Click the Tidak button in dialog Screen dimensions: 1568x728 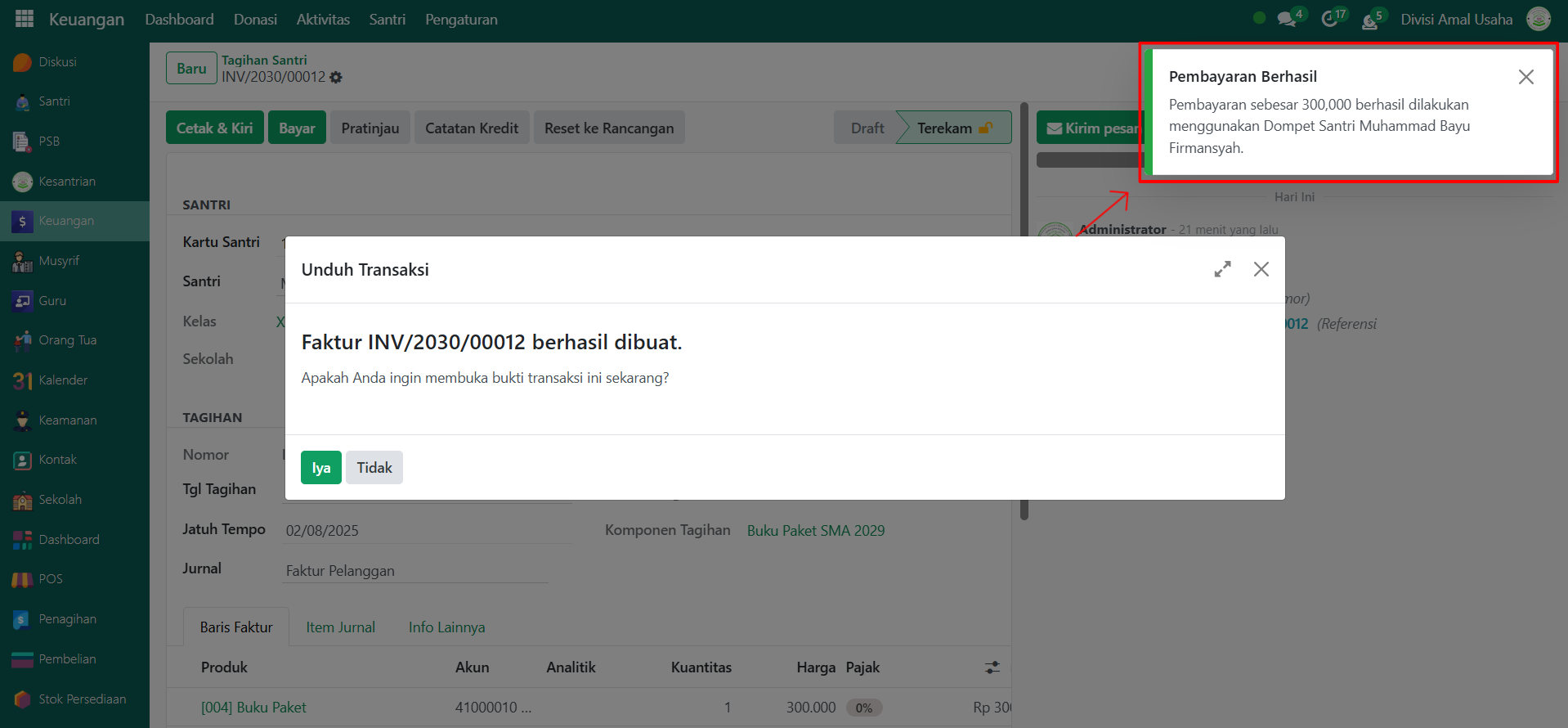[374, 468]
